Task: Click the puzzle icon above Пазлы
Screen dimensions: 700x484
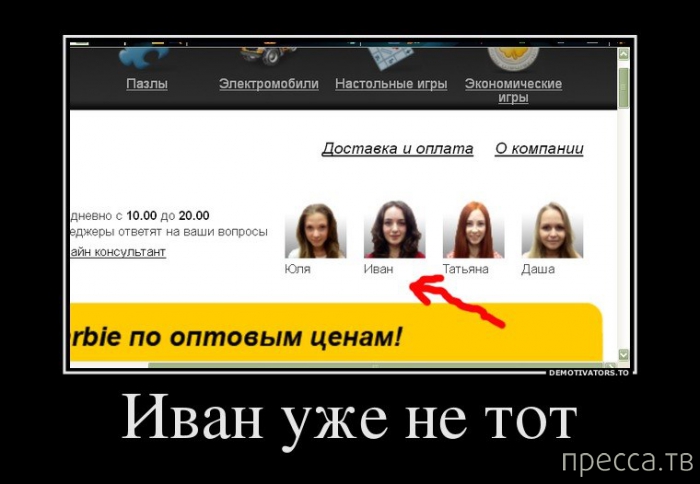Action: coord(147,54)
